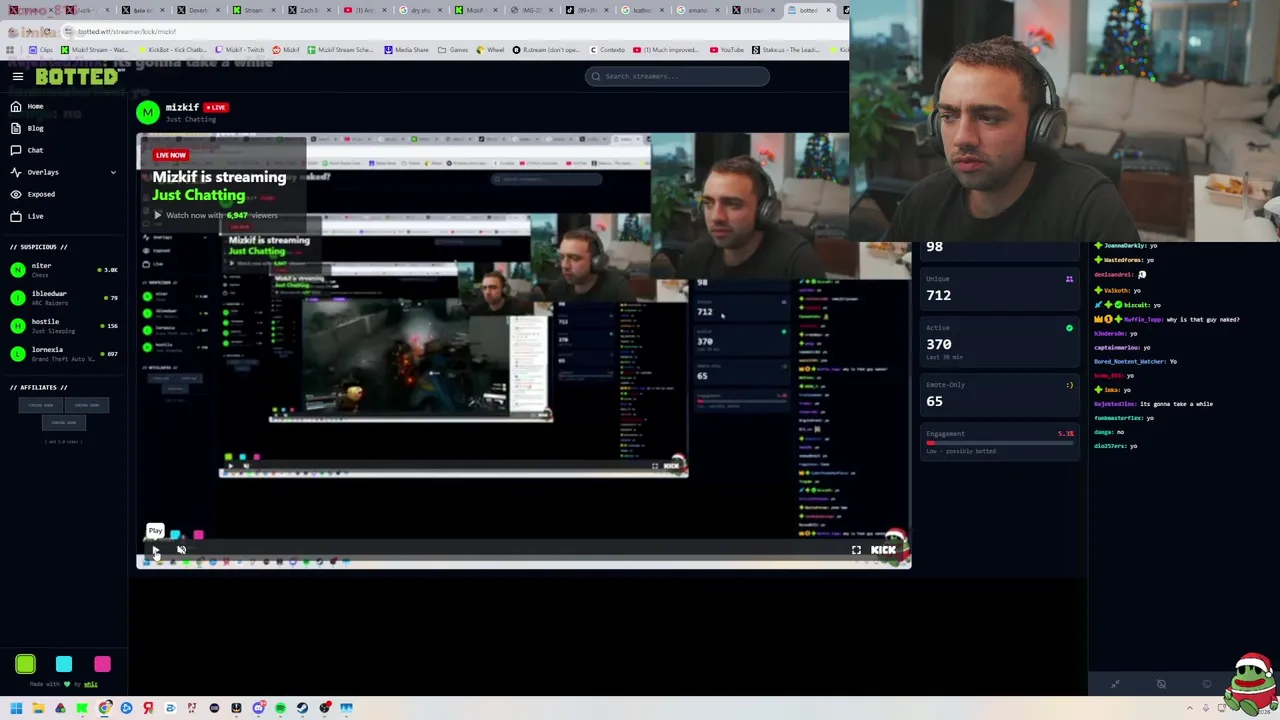This screenshot has height=720, width=1280.
Task: Open File Explorer from the taskbar
Action: [x=38, y=708]
